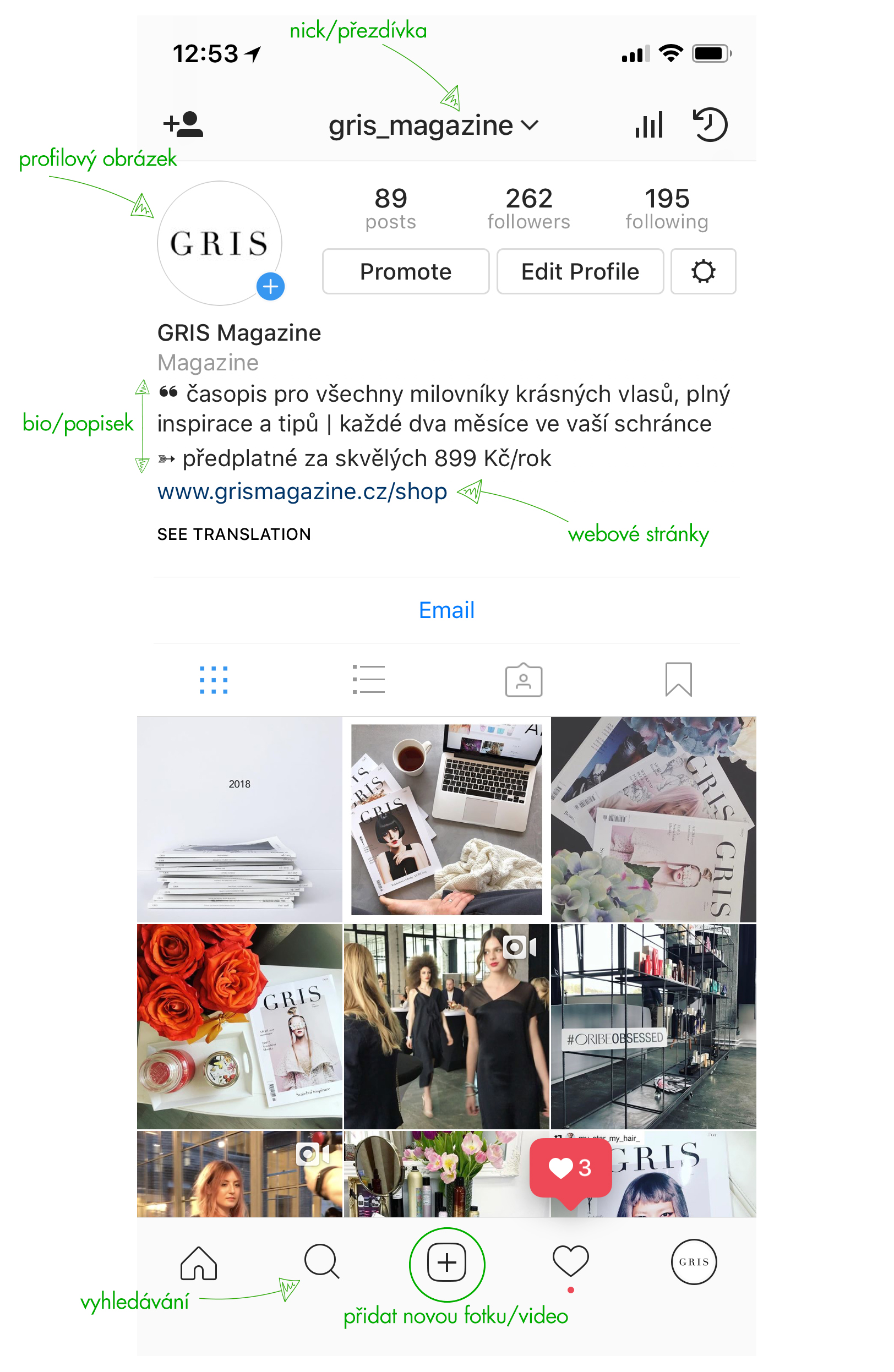Switch to list view tab
This screenshot has height=1372, width=894.
[369, 680]
